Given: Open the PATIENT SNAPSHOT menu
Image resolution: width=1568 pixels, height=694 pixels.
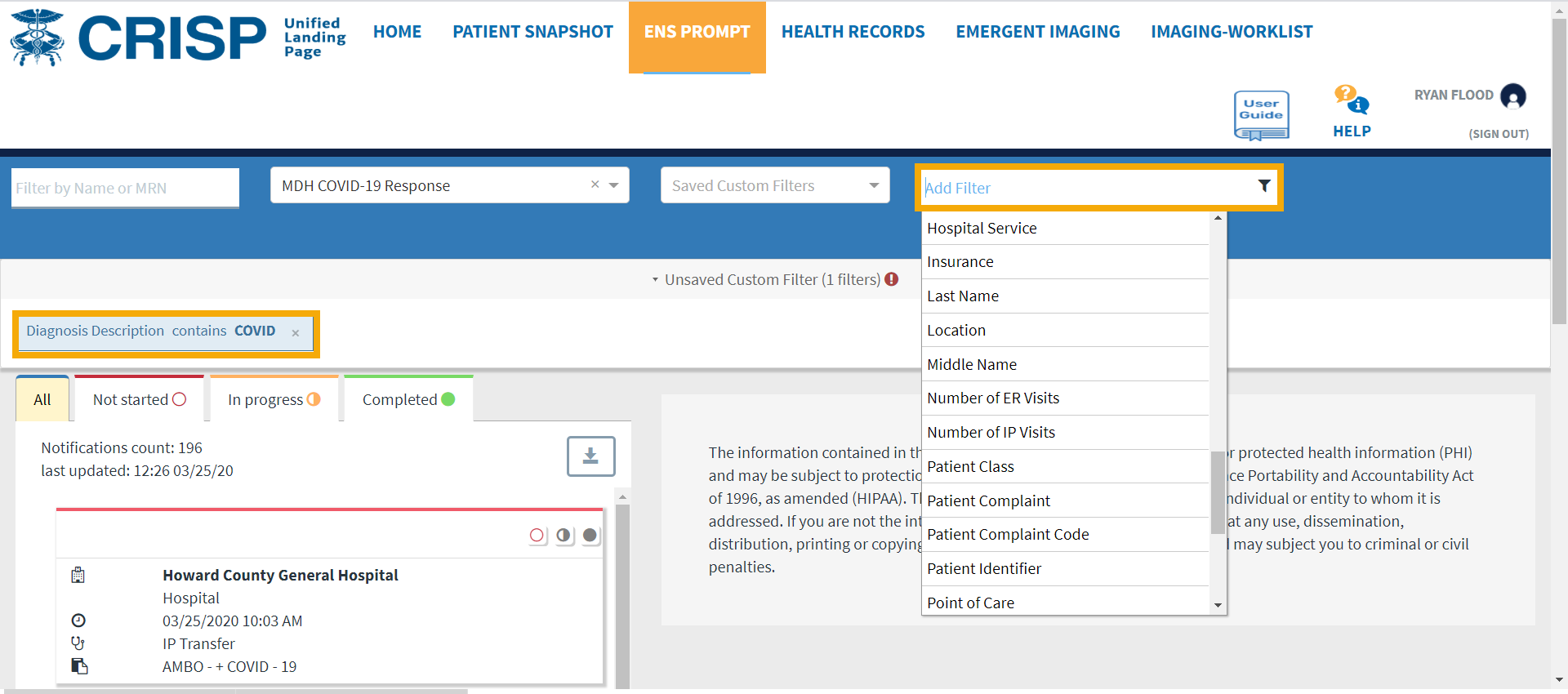Looking at the screenshot, I should tap(532, 32).
